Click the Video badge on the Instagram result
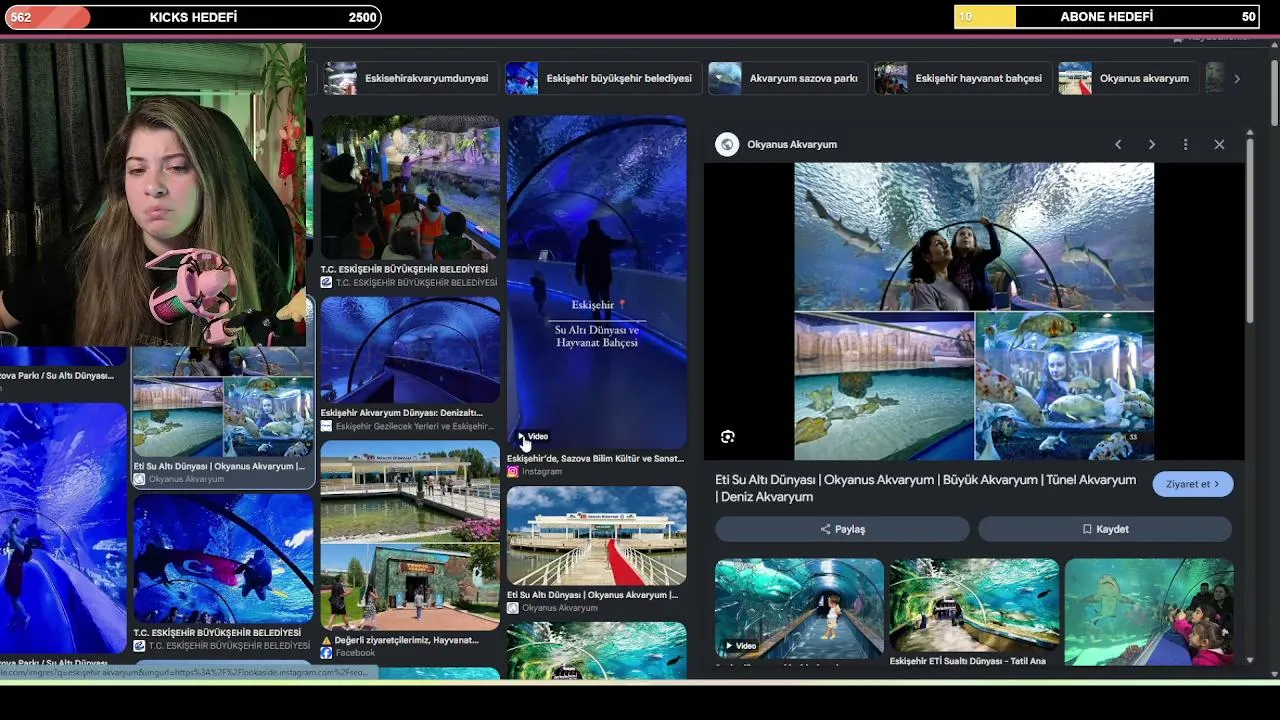Image resolution: width=1280 pixels, height=720 pixels. (x=533, y=437)
